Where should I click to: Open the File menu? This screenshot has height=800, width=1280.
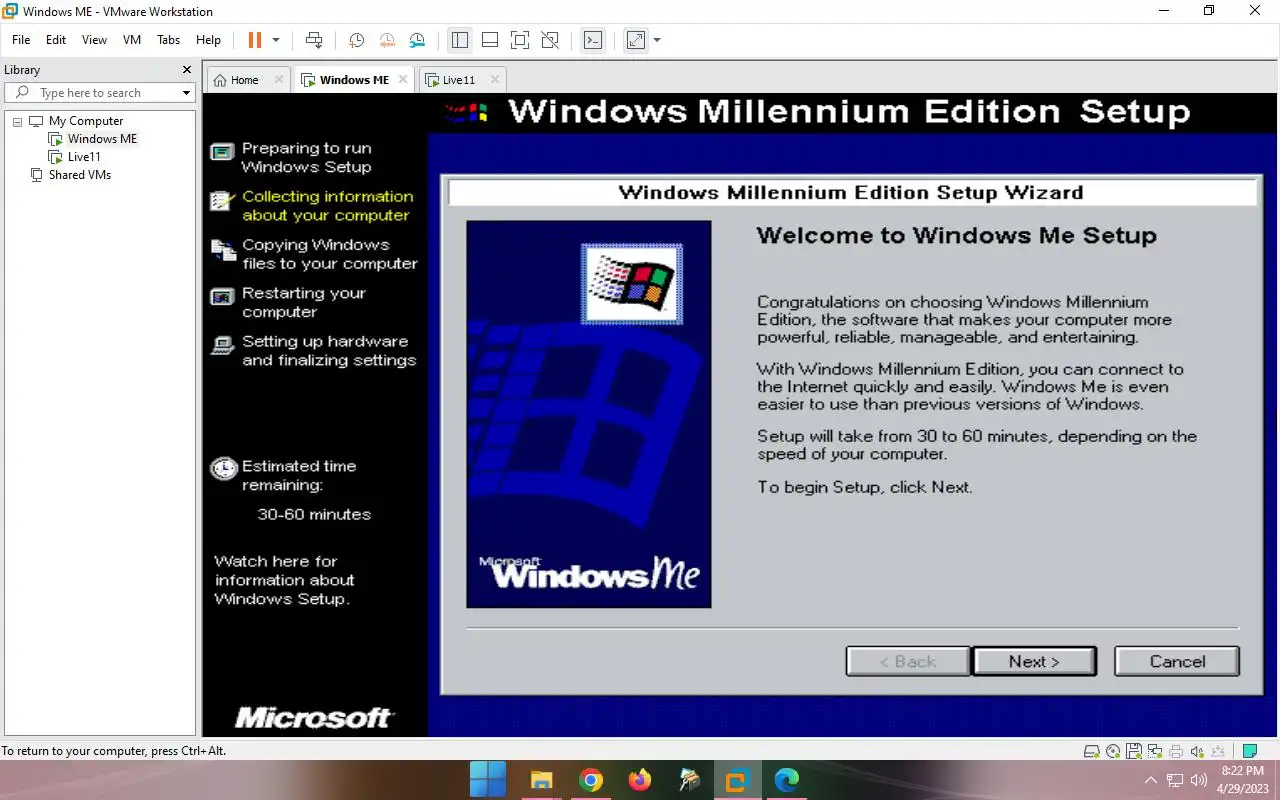click(x=21, y=40)
